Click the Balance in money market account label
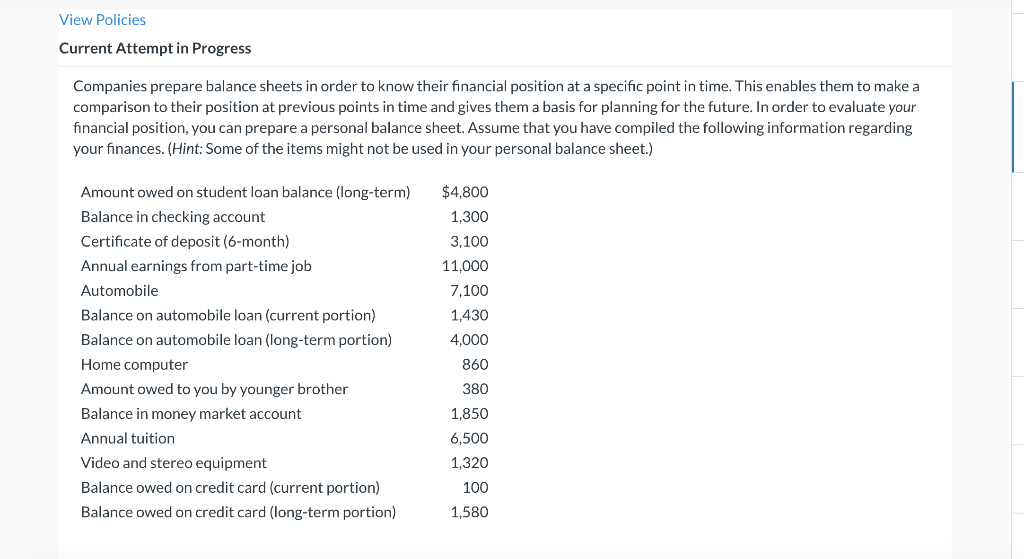The image size is (1024, 559). click(191, 414)
